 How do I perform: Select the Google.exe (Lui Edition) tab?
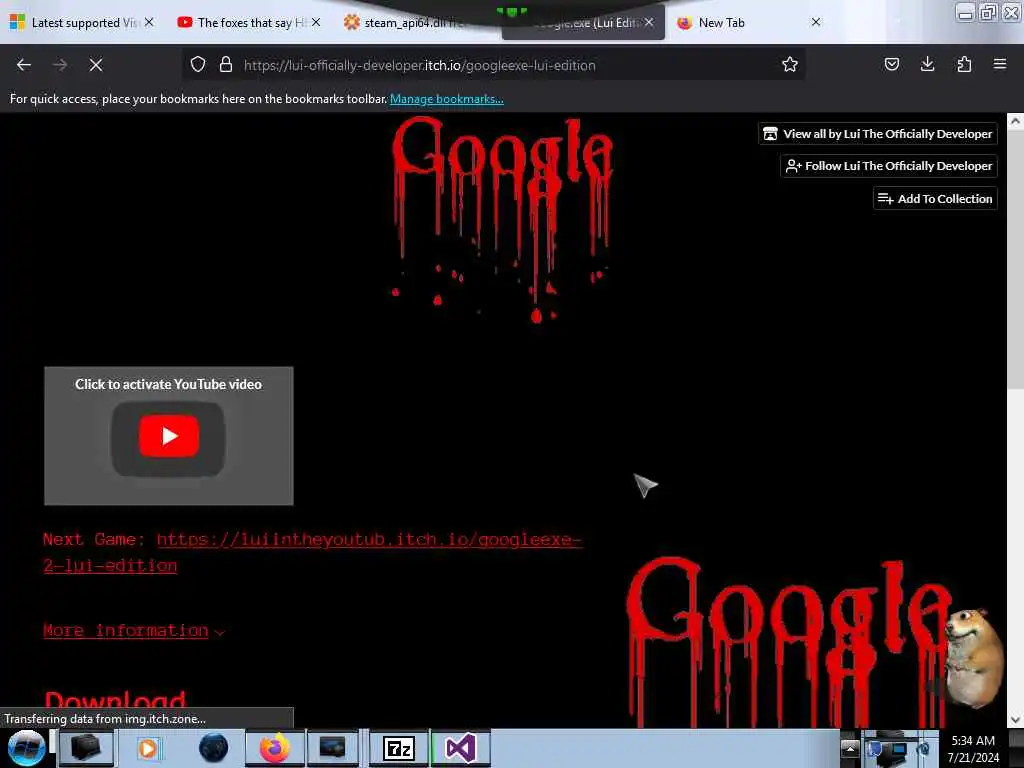click(581, 23)
